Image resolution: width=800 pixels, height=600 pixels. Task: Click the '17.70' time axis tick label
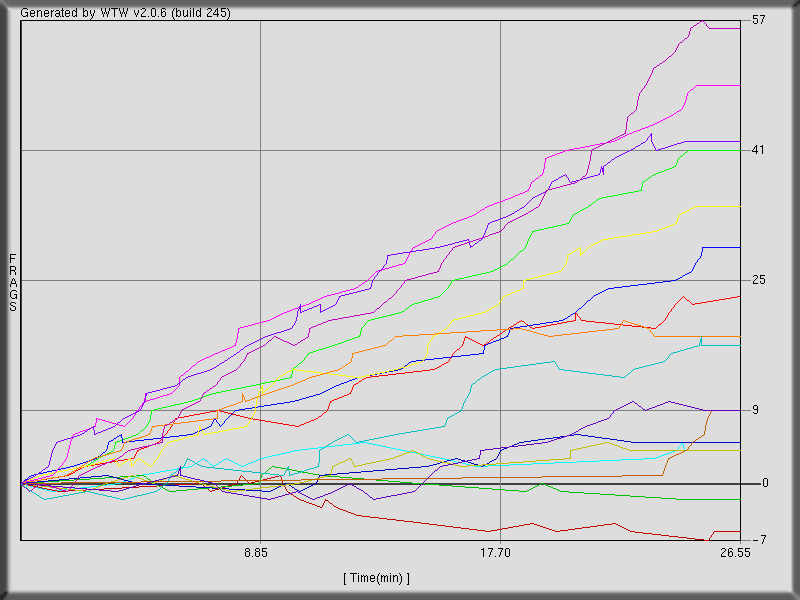[495, 551]
